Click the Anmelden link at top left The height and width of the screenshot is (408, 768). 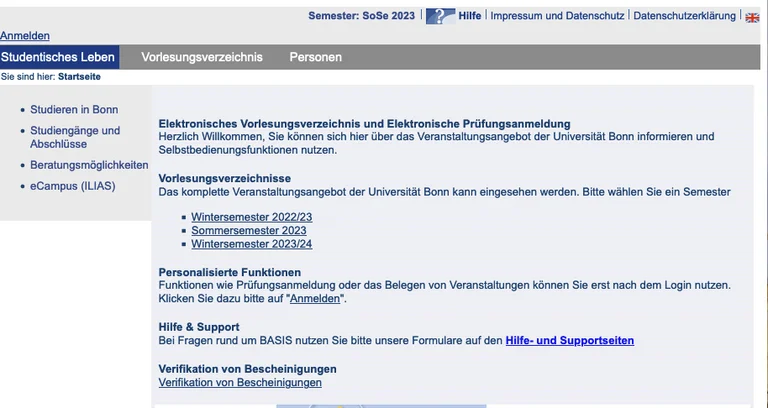(x=25, y=36)
